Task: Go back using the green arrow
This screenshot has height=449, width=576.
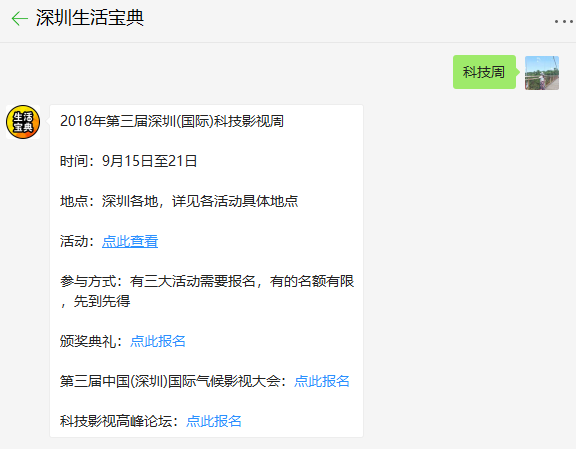Action: (x=19, y=18)
